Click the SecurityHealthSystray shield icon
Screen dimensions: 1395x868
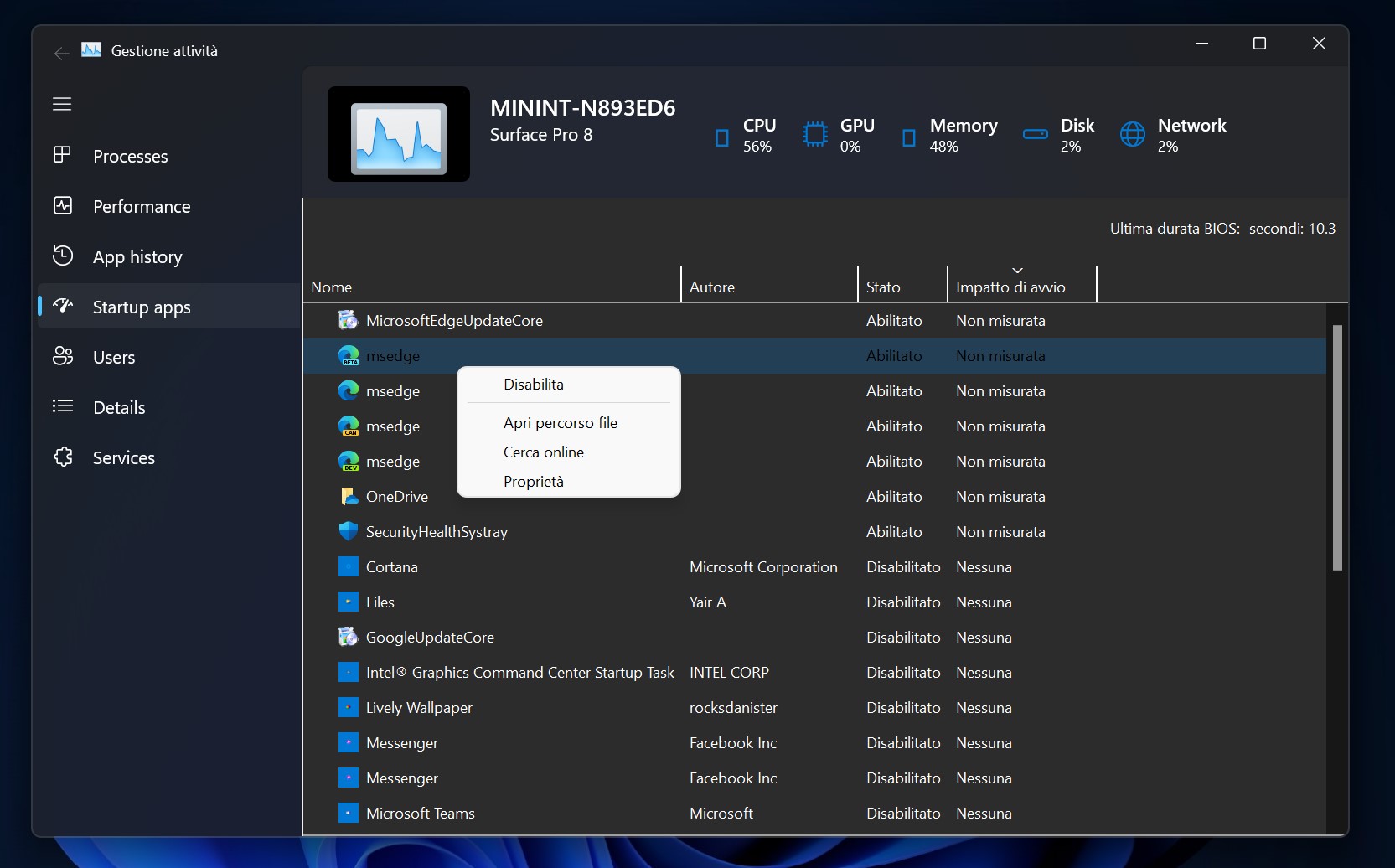tap(348, 532)
